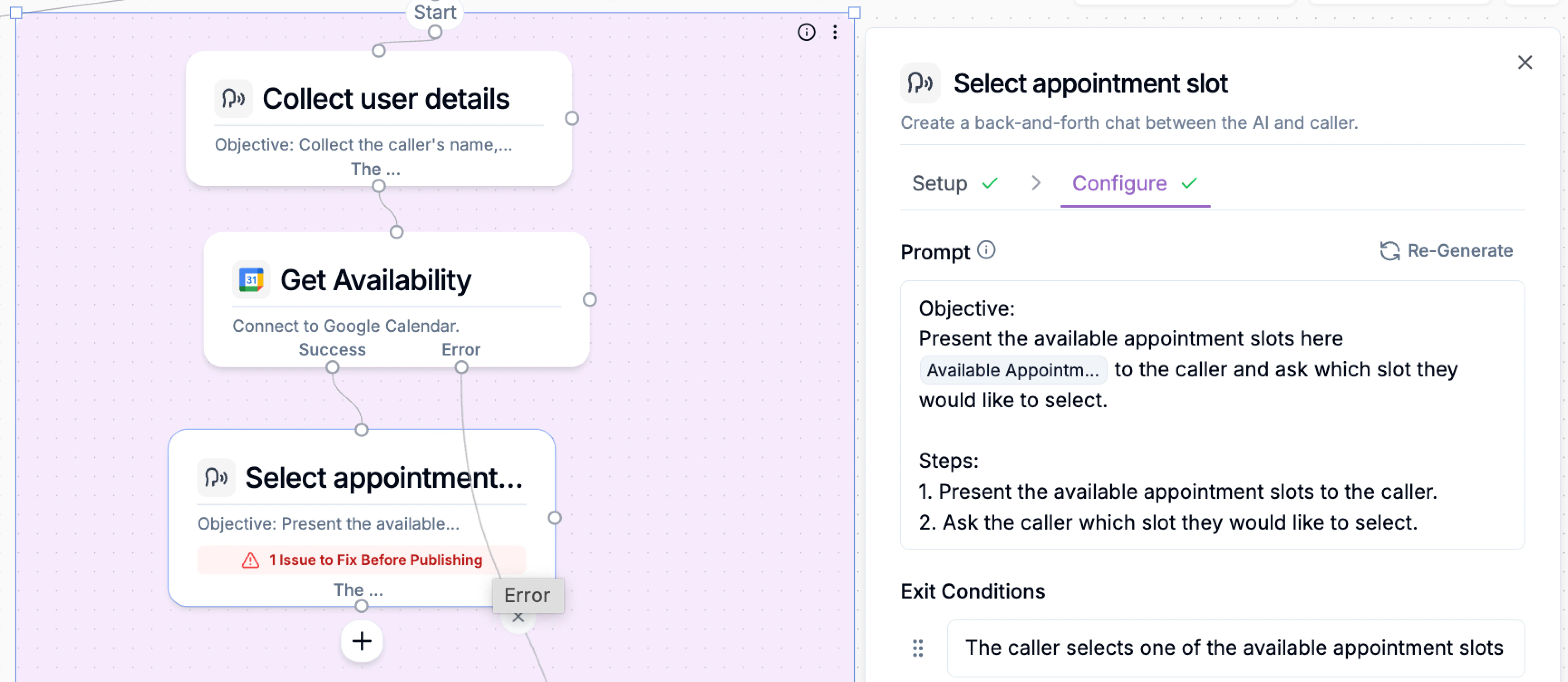Click the Re-Generate prompt button
Screen dimensions: 1568x682
(1446, 250)
